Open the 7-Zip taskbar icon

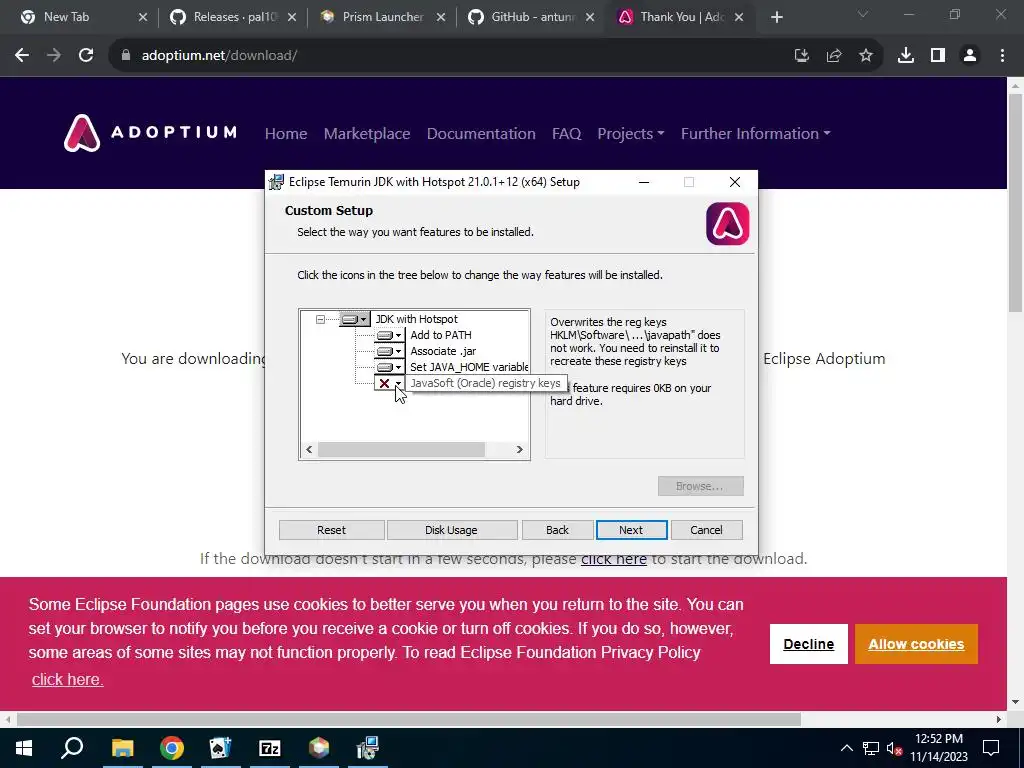(x=270, y=748)
